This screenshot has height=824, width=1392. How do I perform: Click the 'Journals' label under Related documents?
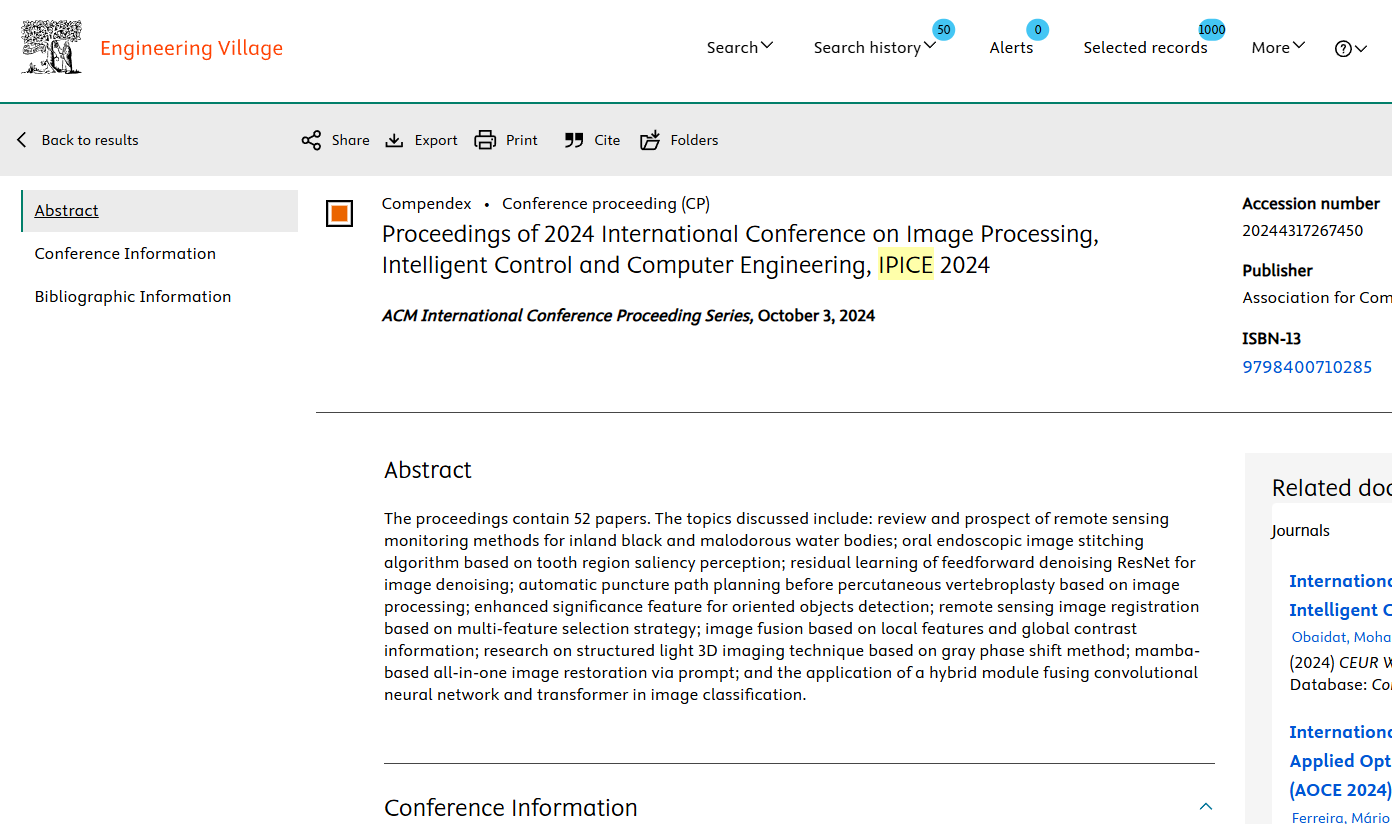pos(1301,531)
